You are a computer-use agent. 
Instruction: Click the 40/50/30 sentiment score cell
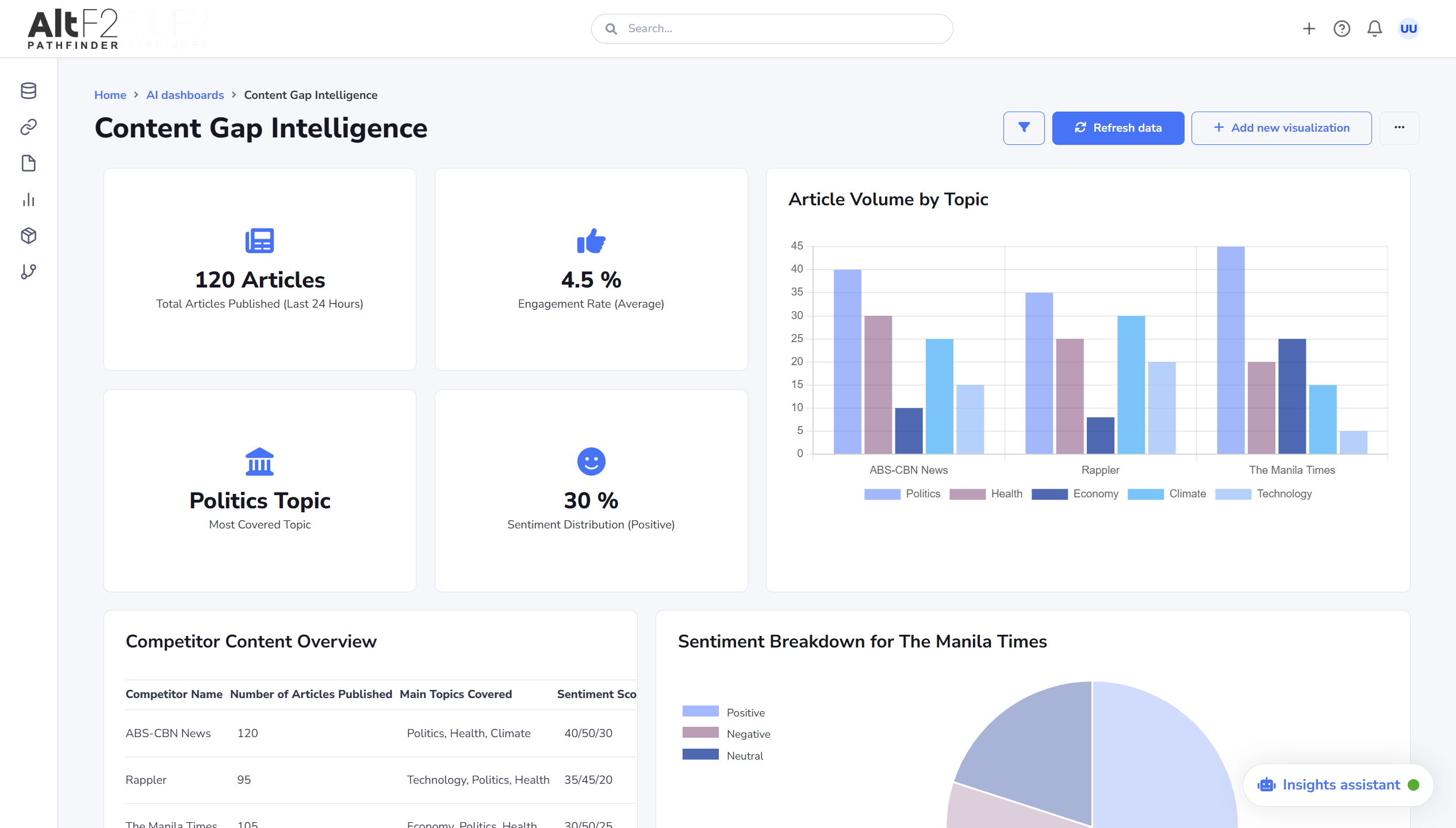588,733
